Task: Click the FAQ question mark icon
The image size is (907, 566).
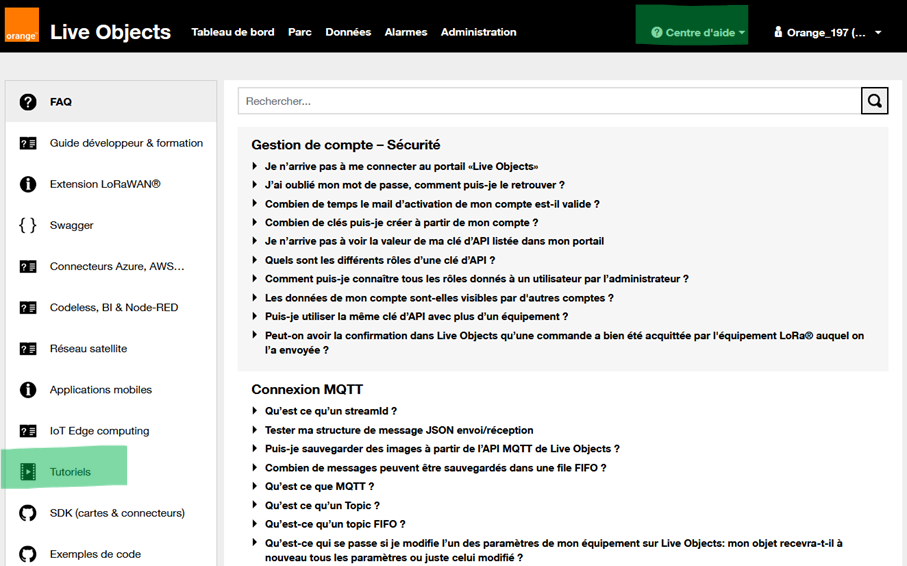Action: coord(28,102)
